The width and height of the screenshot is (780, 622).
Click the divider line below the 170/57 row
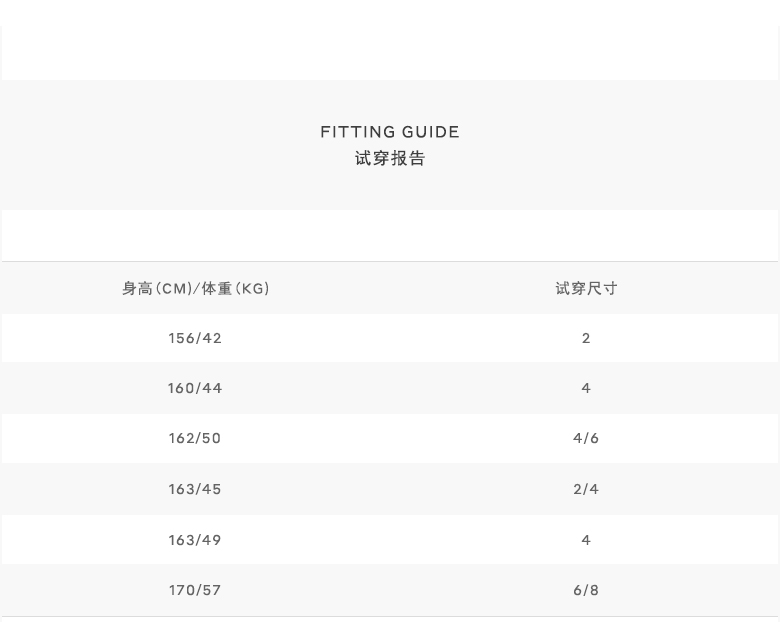click(390, 616)
